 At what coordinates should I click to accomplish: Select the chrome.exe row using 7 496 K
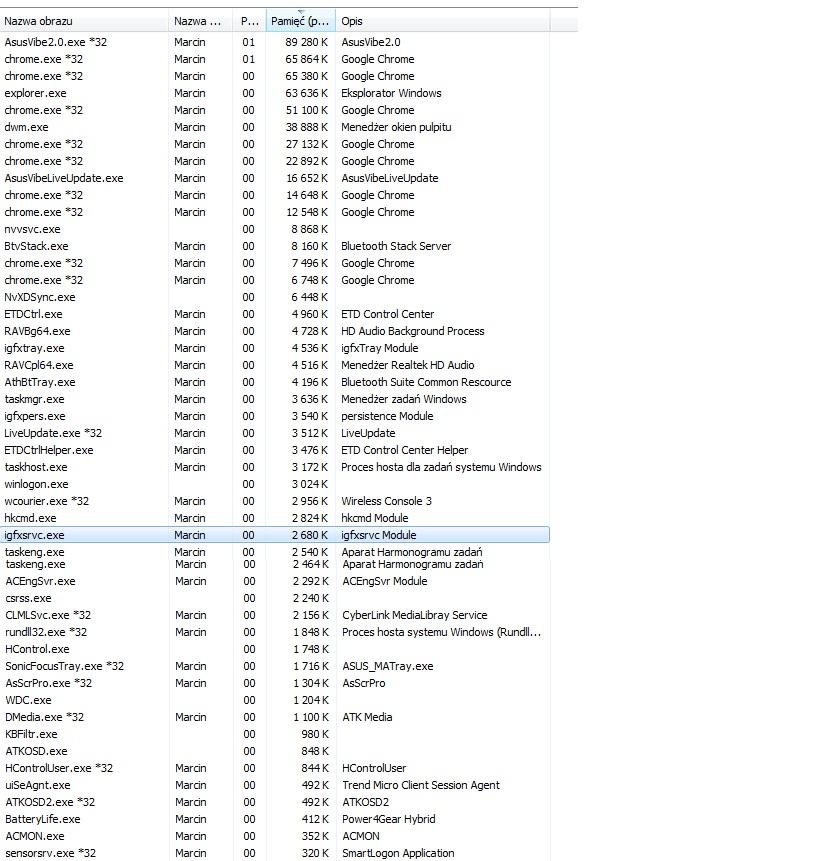point(274,264)
